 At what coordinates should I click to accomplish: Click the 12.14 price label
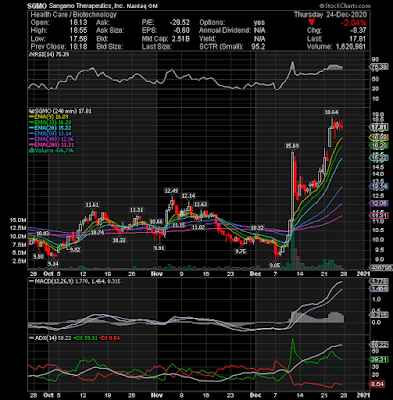coord(188,196)
